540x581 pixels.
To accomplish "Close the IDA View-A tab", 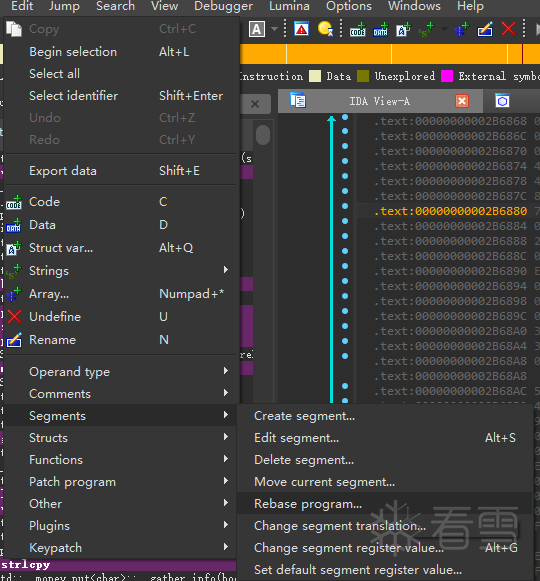I will tap(462, 101).
